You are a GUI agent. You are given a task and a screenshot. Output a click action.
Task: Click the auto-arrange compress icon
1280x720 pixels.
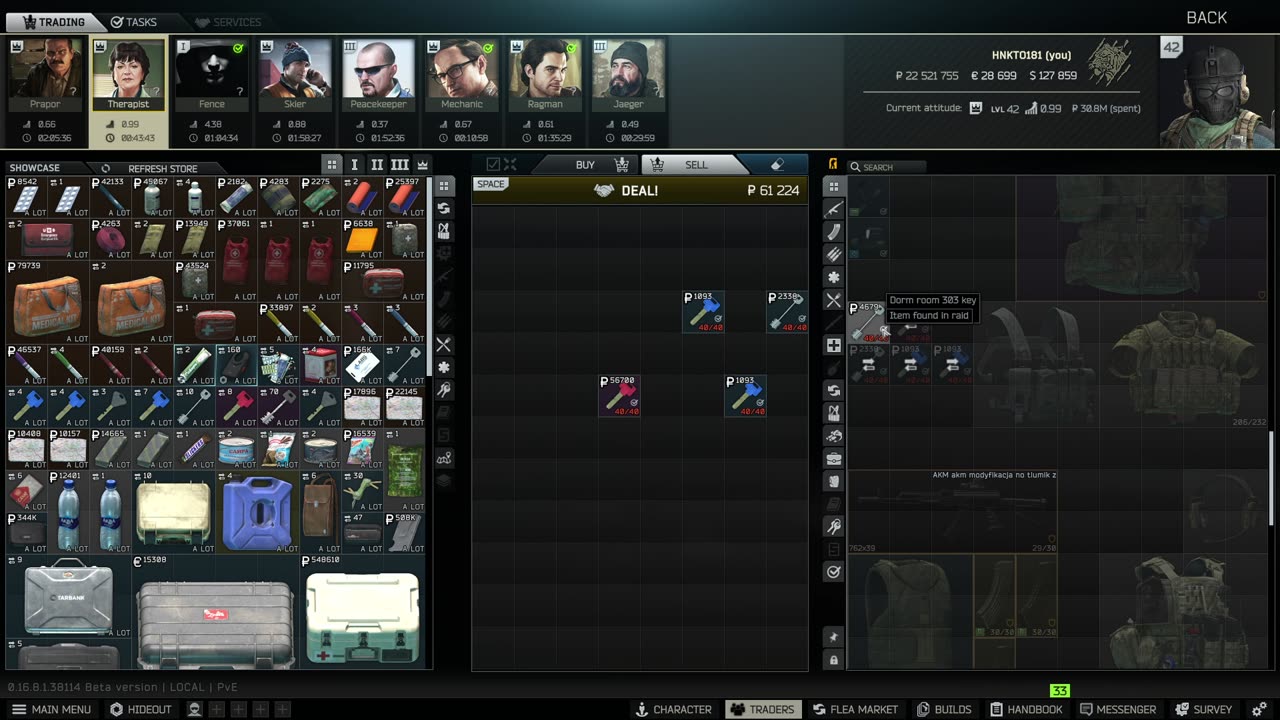tap(510, 164)
